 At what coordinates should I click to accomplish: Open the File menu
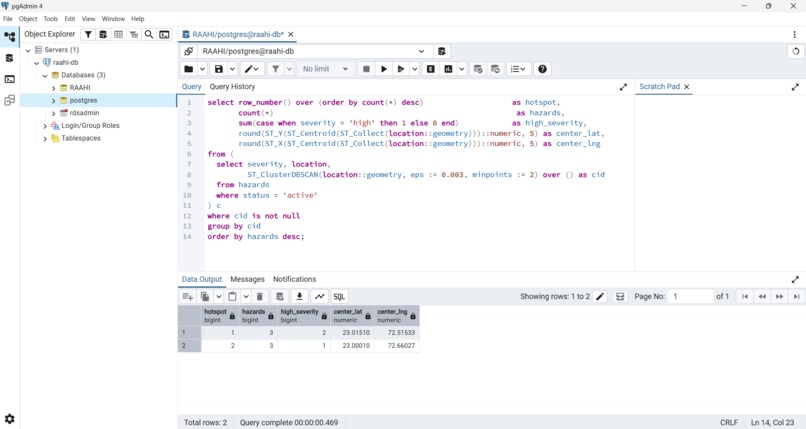coord(8,18)
